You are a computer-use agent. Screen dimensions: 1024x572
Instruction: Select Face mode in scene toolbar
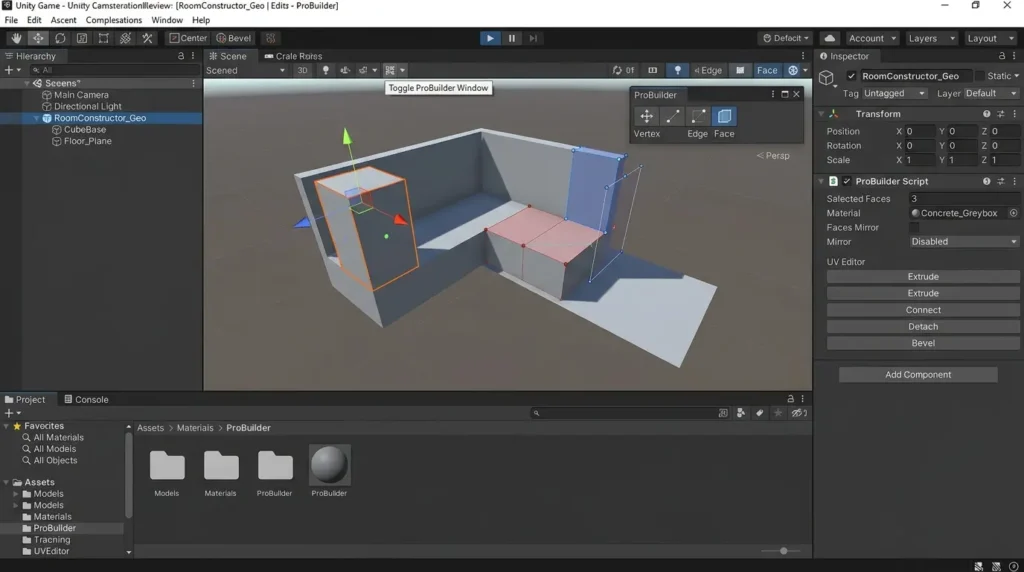tap(767, 70)
